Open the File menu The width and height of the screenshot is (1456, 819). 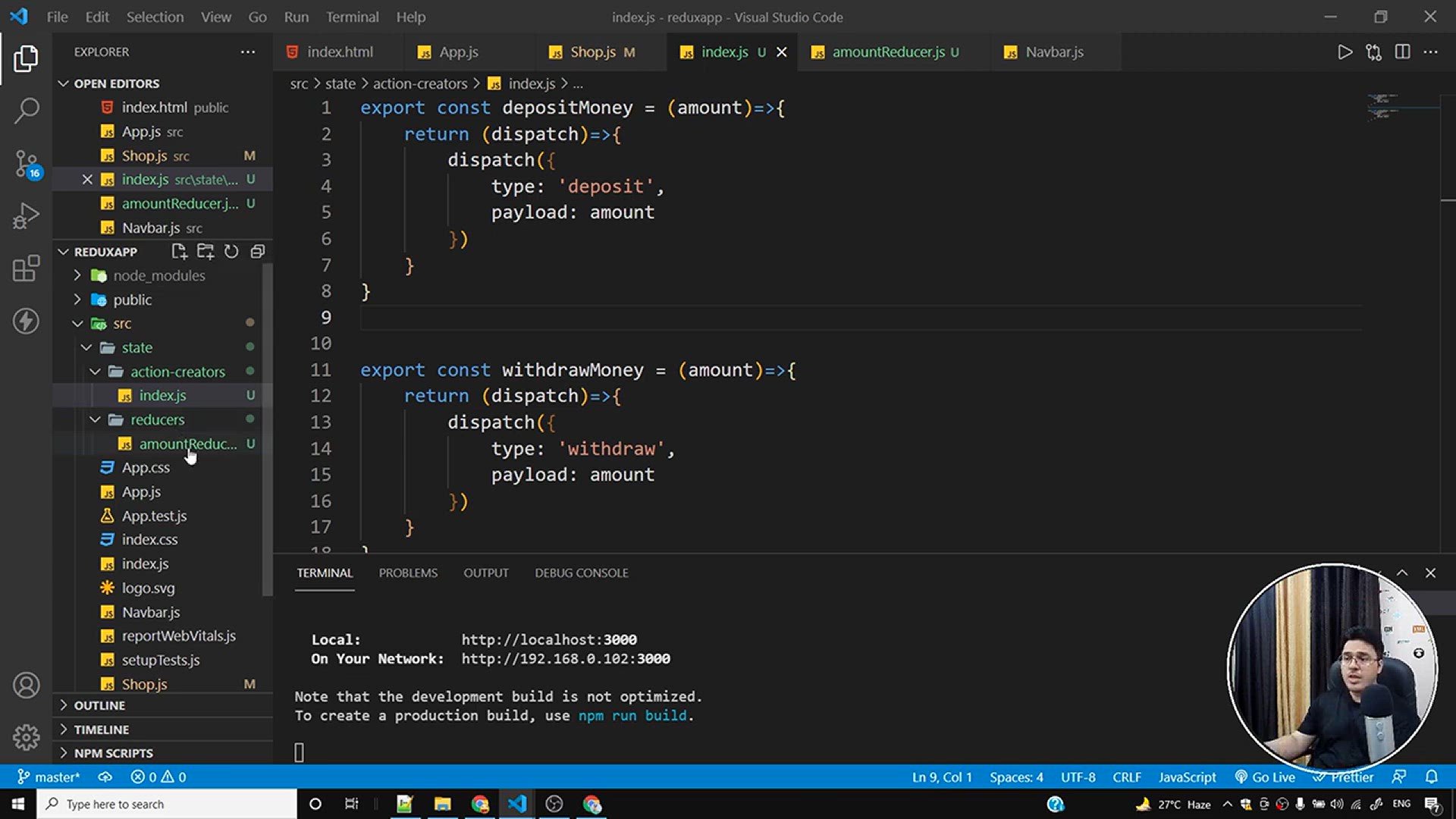[x=57, y=17]
